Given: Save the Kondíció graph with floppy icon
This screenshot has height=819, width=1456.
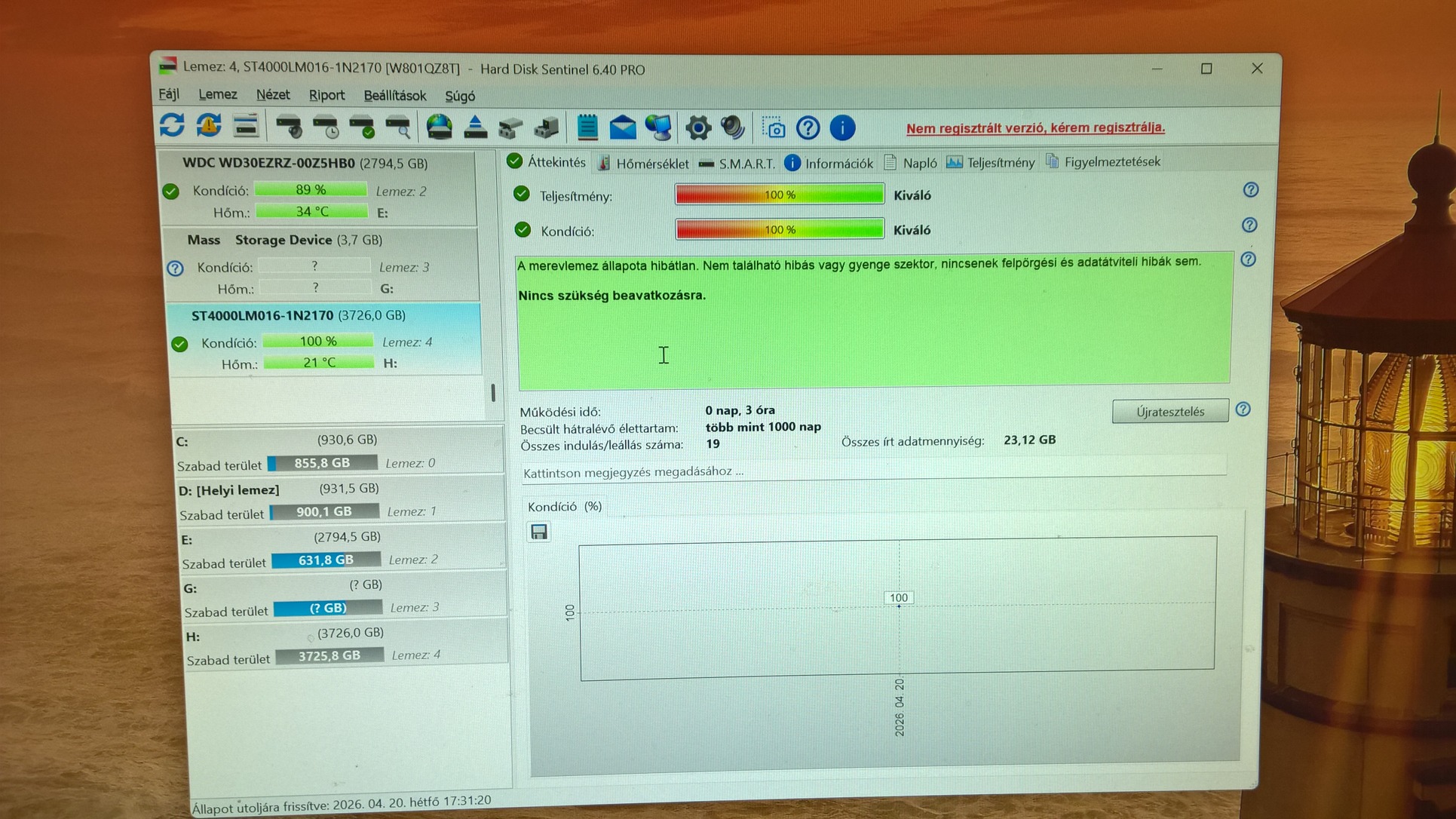Looking at the screenshot, I should (538, 532).
